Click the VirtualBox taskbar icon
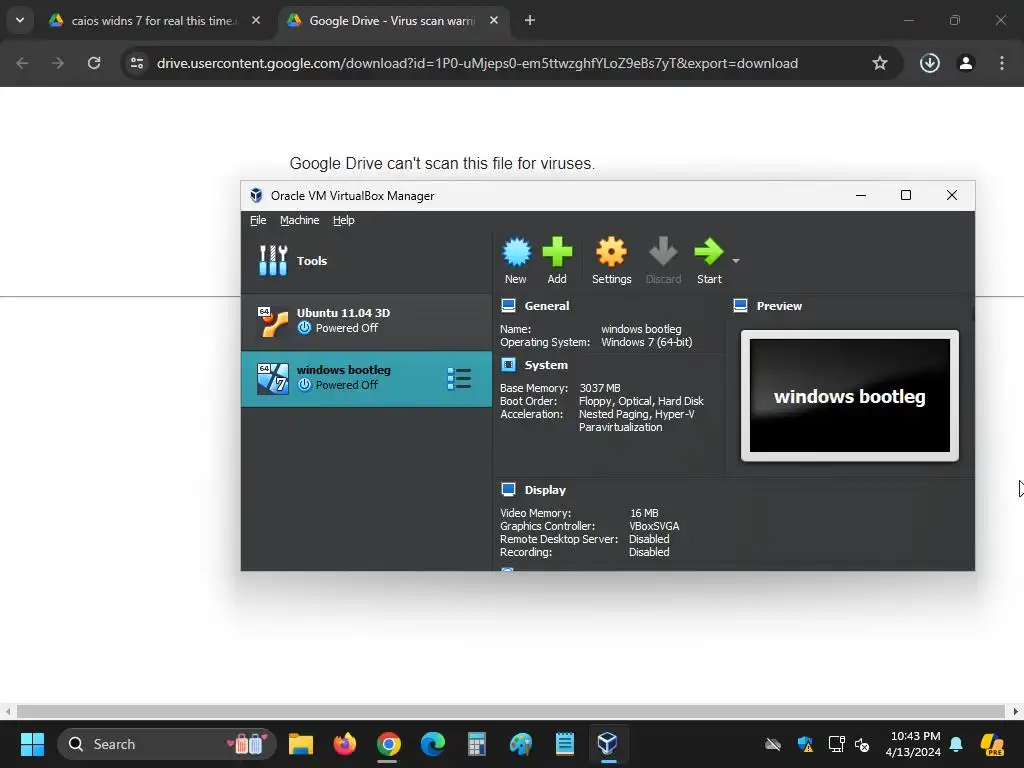This screenshot has width=1024, height=768. 608,744
